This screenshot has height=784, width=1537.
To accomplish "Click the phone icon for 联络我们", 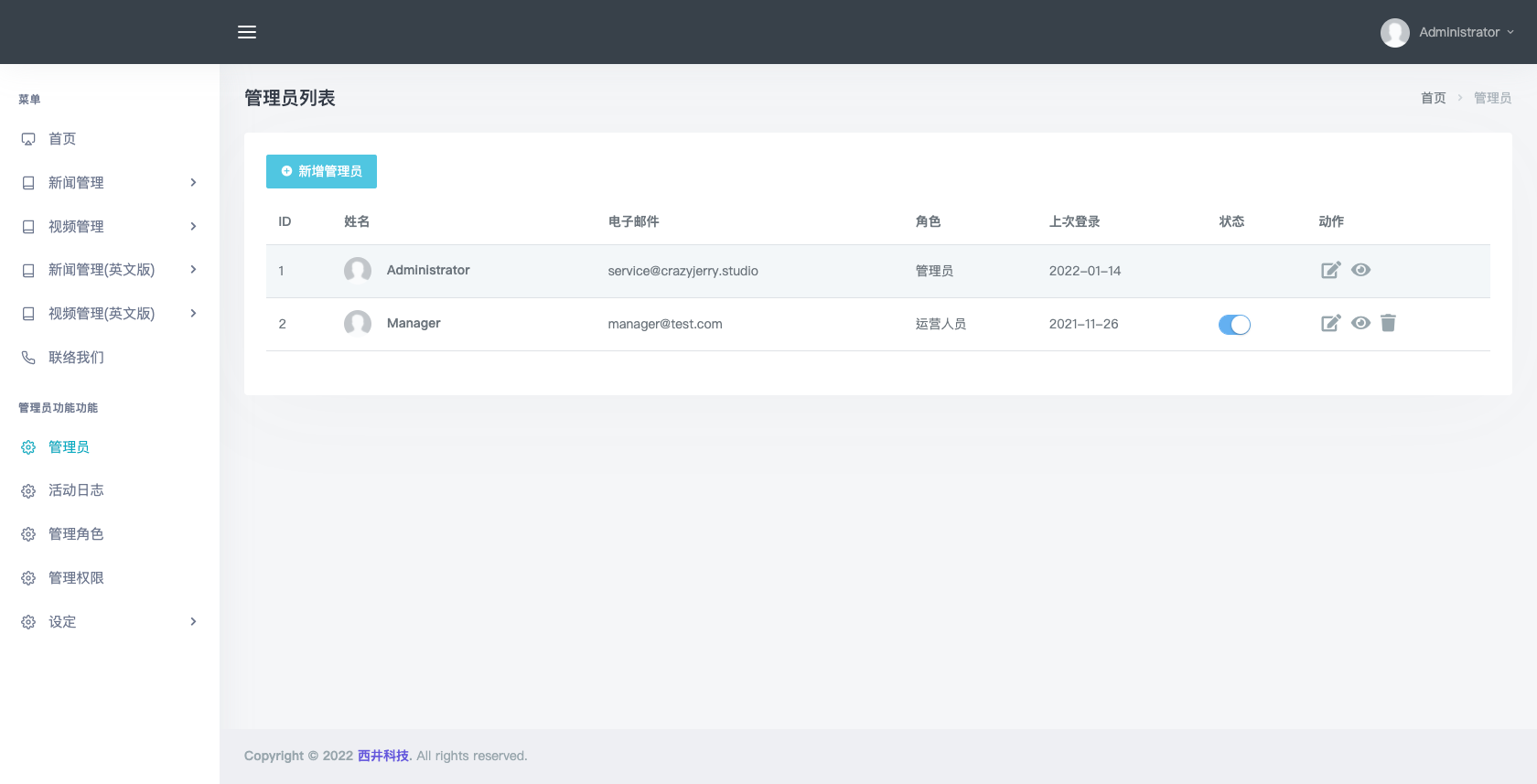I will pos(28,358).
